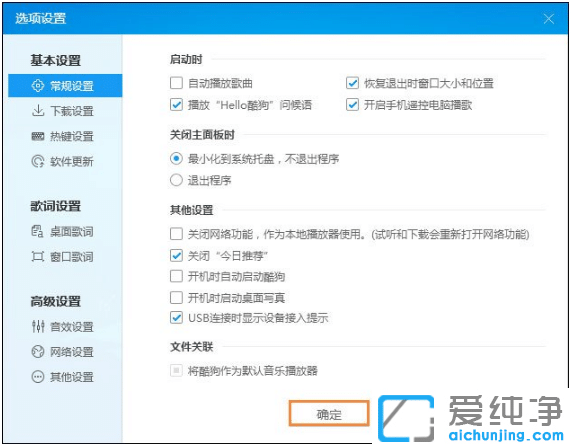Click the 歌词设置 section heading
The height and width of the screenshot is (448, 572).
[x=55, y=206]
